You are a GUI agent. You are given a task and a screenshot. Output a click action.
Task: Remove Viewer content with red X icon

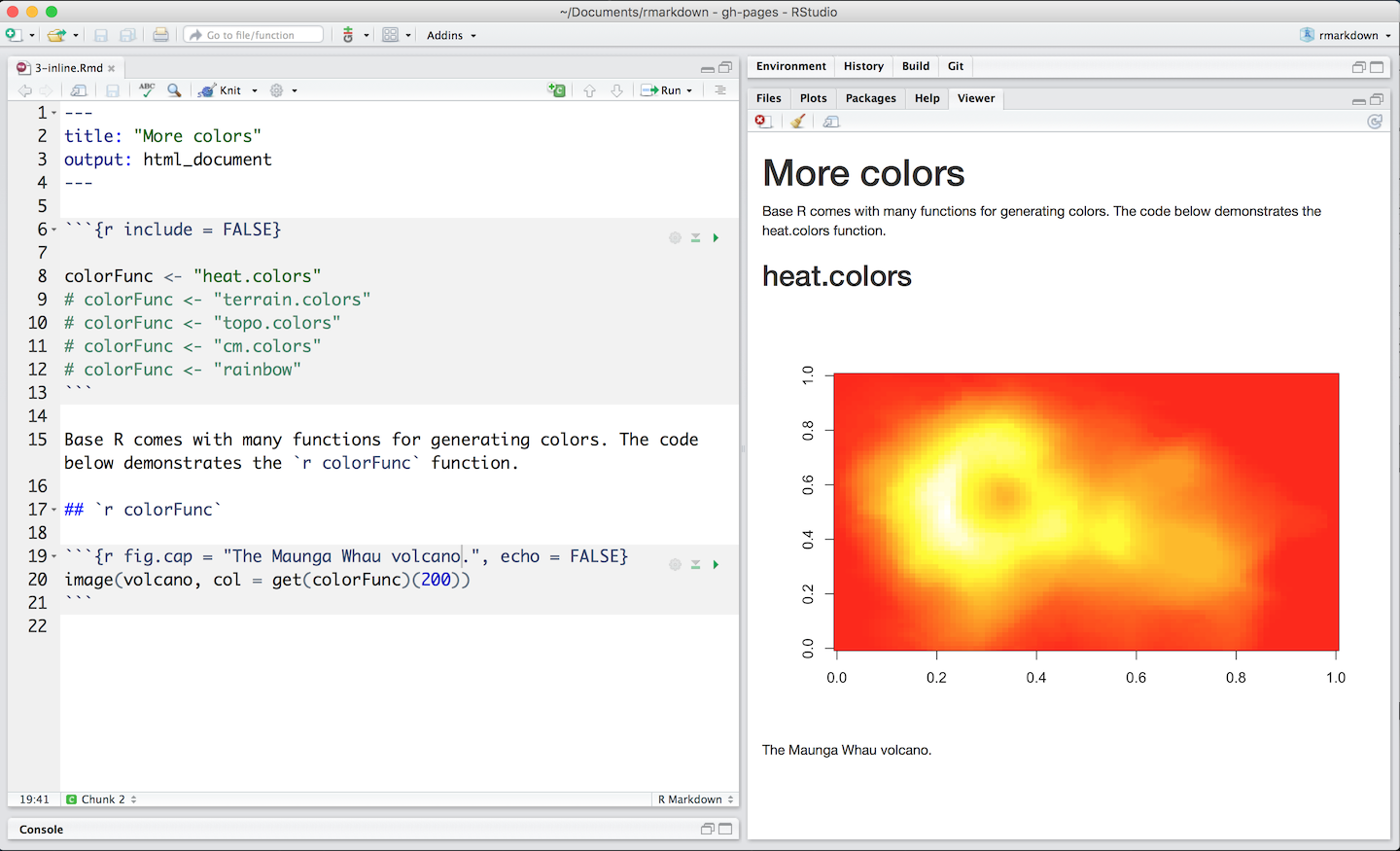tap(762, 121)
